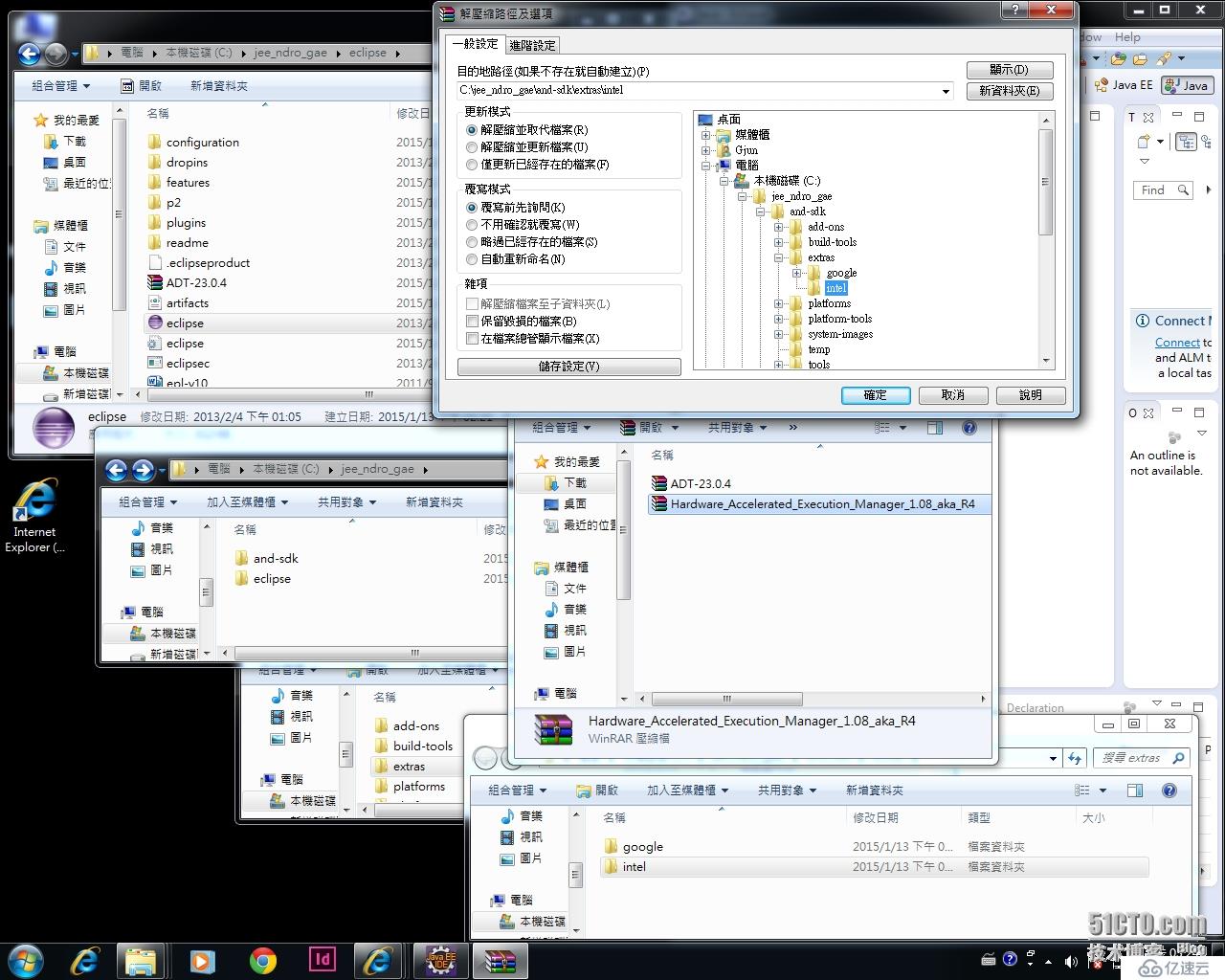Select .eclipseproduct file in eclipse window
The image size is (1225, 980).
(208, 263)
